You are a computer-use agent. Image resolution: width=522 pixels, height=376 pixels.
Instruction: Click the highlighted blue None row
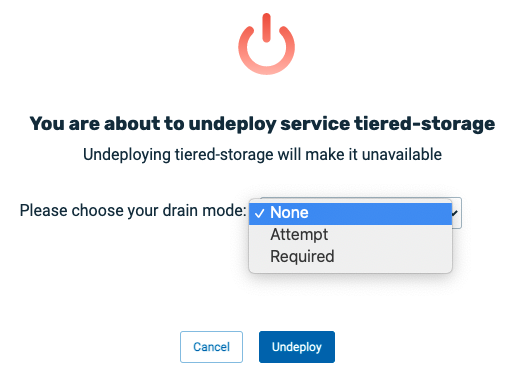click(x=350, y=213)
